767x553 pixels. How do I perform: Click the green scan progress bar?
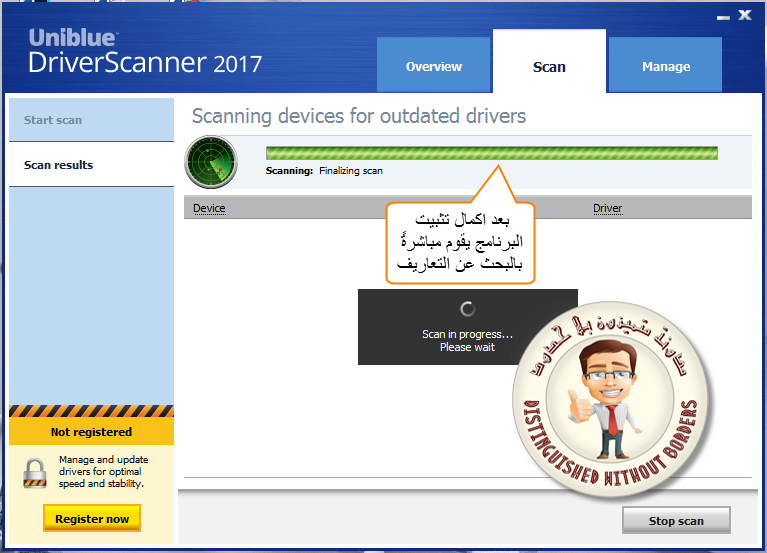pos(492,153)
